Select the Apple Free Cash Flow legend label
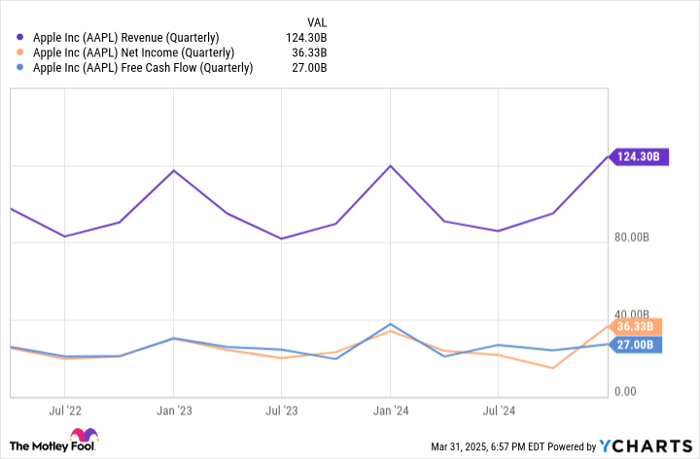This screenshot has width=700, height=459. (x=140, y=68)
